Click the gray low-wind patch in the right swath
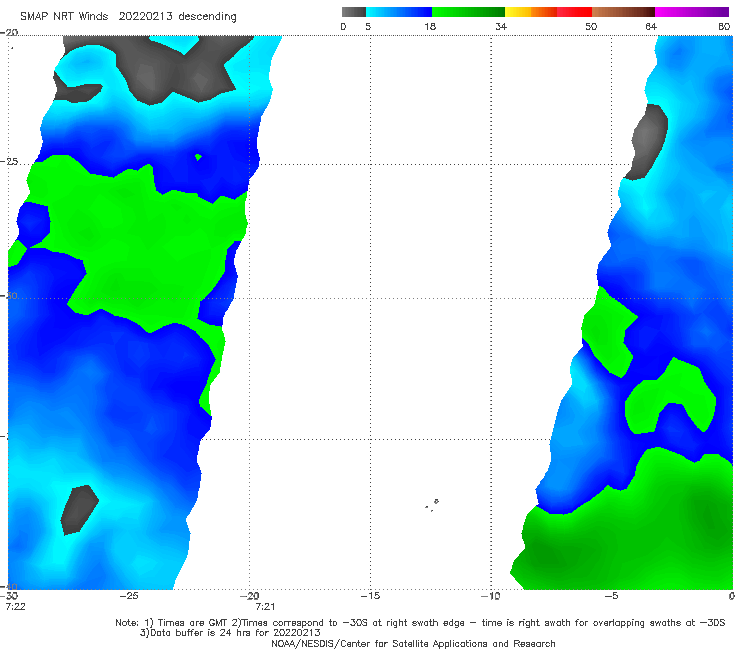The image size is (740, 650). coord(647,142)
